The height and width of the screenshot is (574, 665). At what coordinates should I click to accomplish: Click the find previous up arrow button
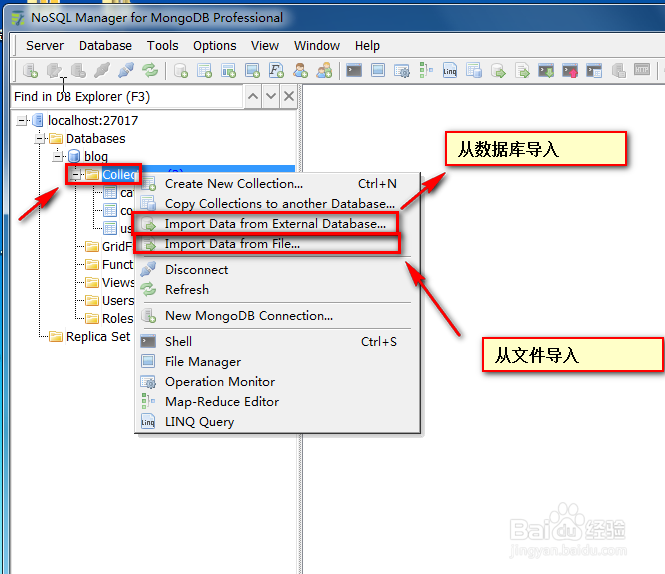click(253, 97)
